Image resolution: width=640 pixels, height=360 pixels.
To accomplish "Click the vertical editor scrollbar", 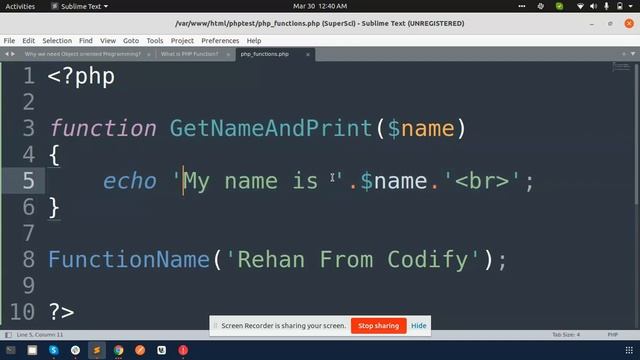I will [637, 135].
